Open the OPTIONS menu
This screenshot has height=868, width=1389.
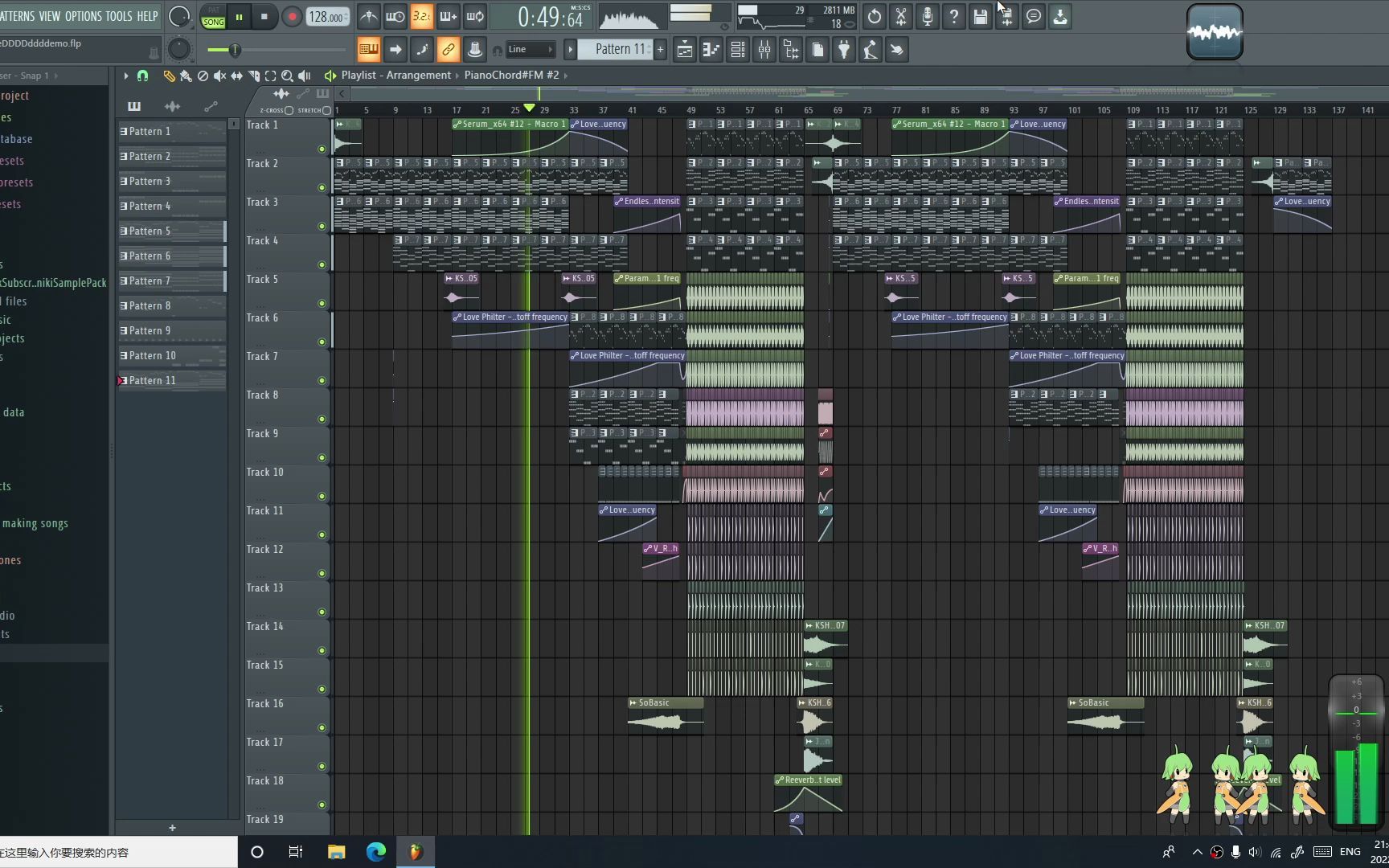(x=83, y=16)
